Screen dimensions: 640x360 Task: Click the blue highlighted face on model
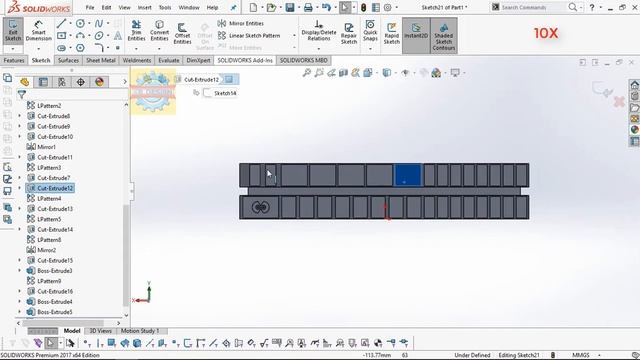(407, 175)
